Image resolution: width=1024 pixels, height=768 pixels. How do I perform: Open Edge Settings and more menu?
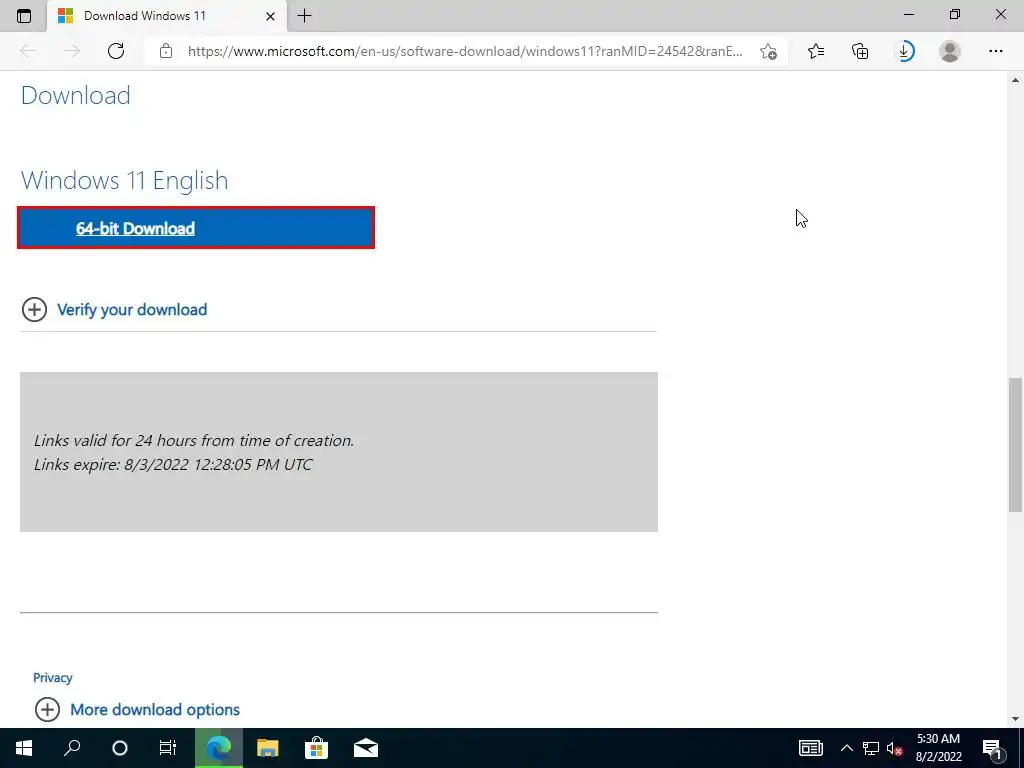[995, 51]
